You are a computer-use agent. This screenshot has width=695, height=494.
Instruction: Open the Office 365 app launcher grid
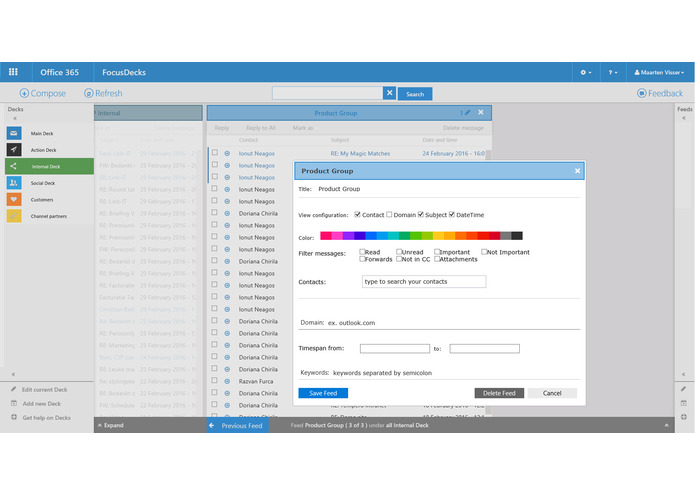13,72
